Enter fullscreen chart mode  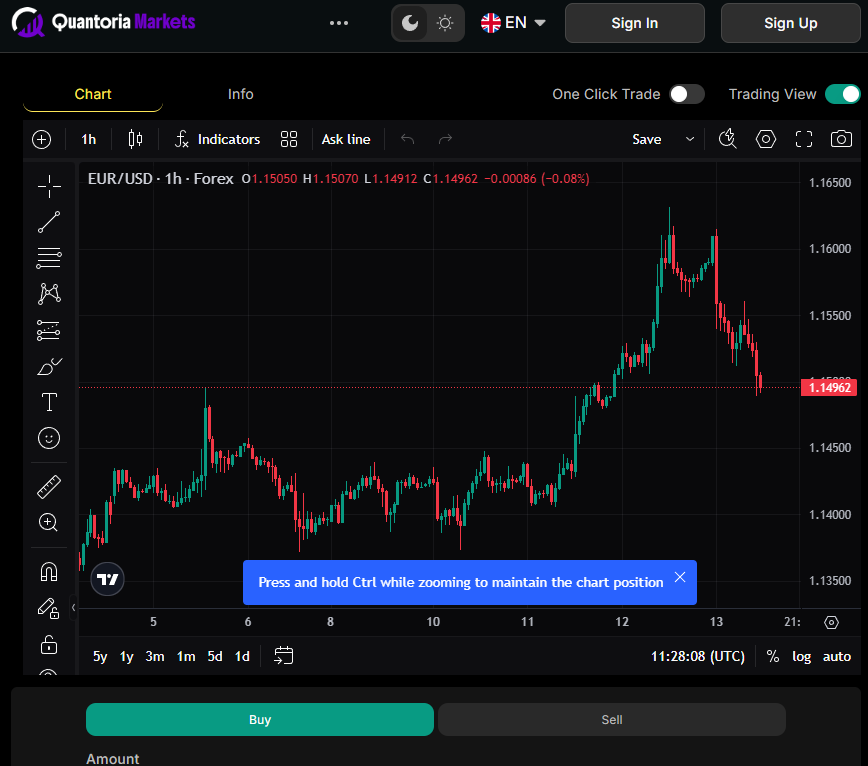tap(804, 139)
